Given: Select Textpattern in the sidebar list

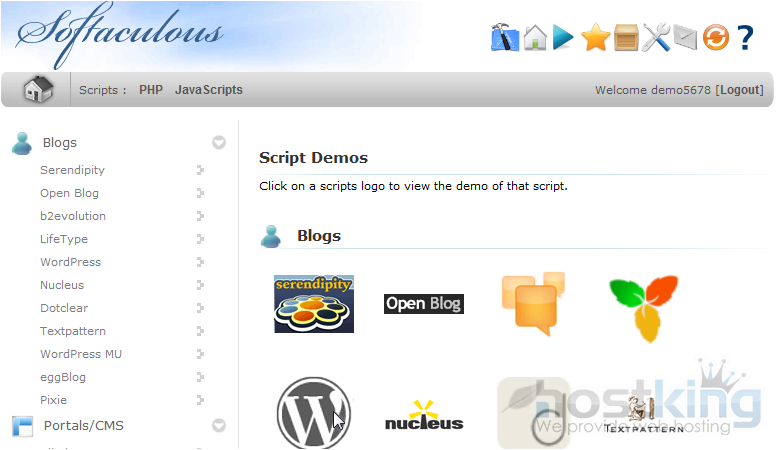Looking at the screenshot, I should pos(73,331).
